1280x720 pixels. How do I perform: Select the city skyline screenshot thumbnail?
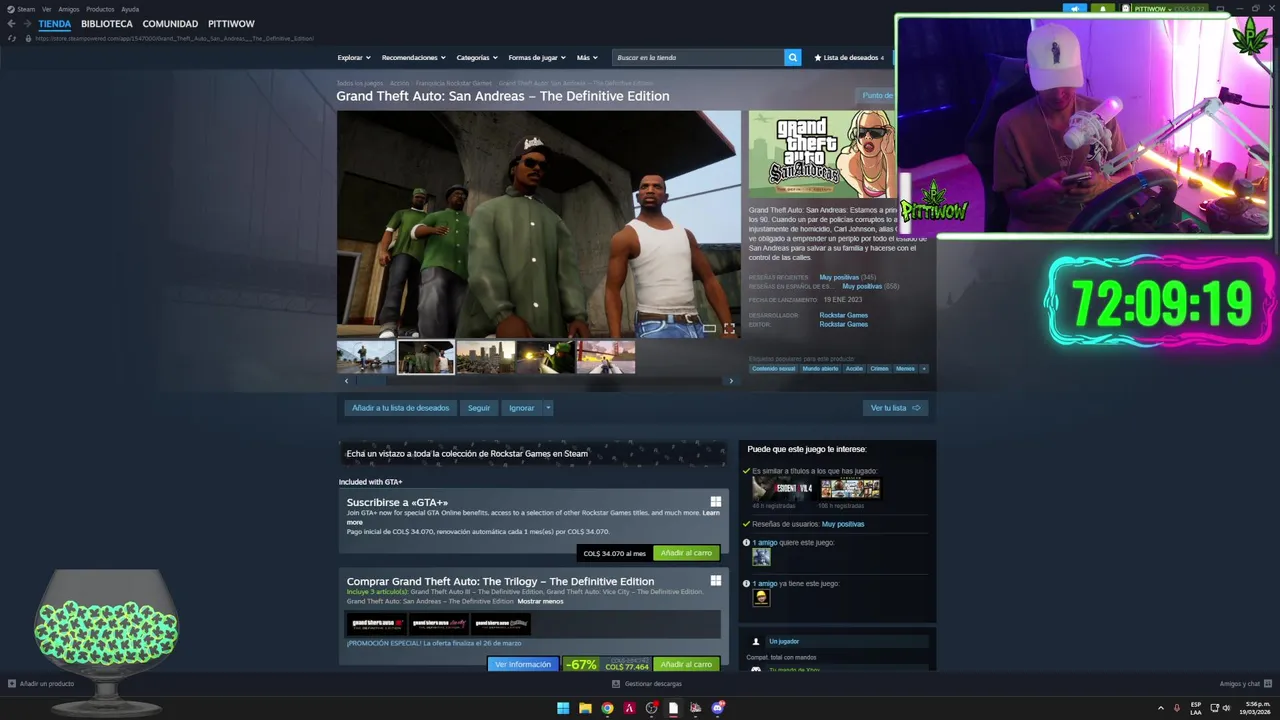pyautogui.click(x=486, y=357)
